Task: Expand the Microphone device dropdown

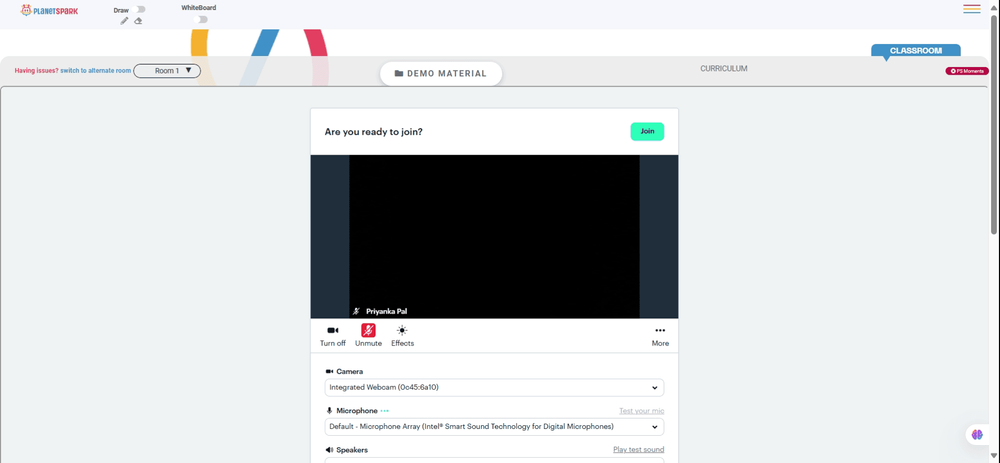Action: (x=494, y=427)
